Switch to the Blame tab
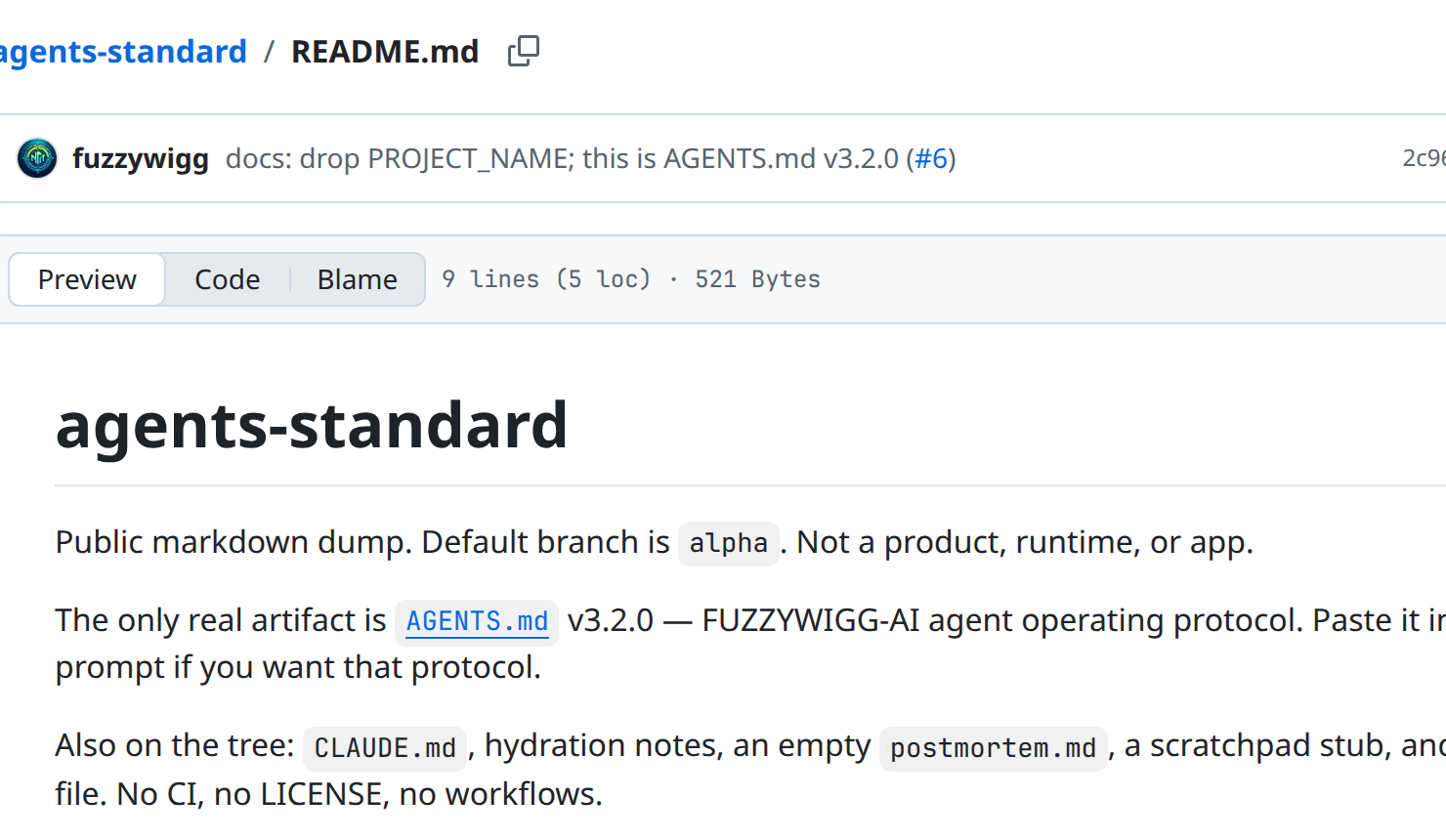Viewport: 1446px width, 840px height. pos(358,279)
